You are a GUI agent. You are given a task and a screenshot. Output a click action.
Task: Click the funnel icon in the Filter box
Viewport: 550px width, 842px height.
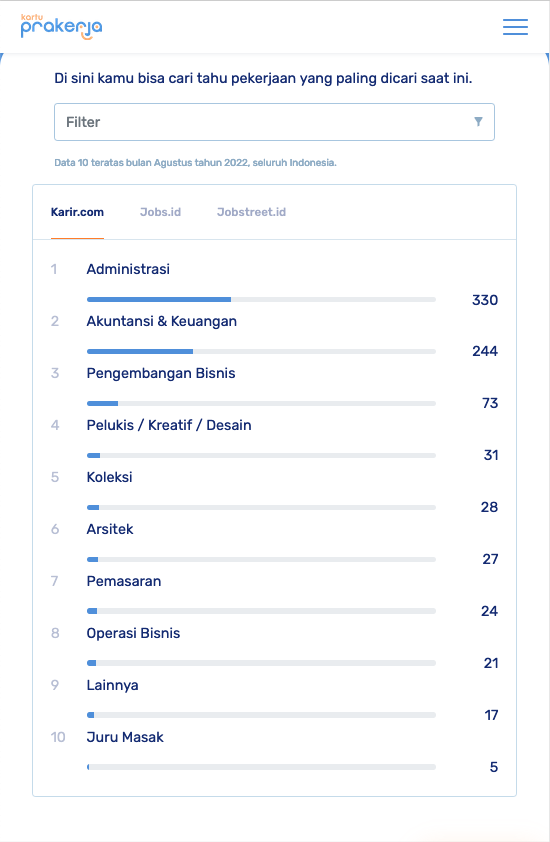point(478,122)
